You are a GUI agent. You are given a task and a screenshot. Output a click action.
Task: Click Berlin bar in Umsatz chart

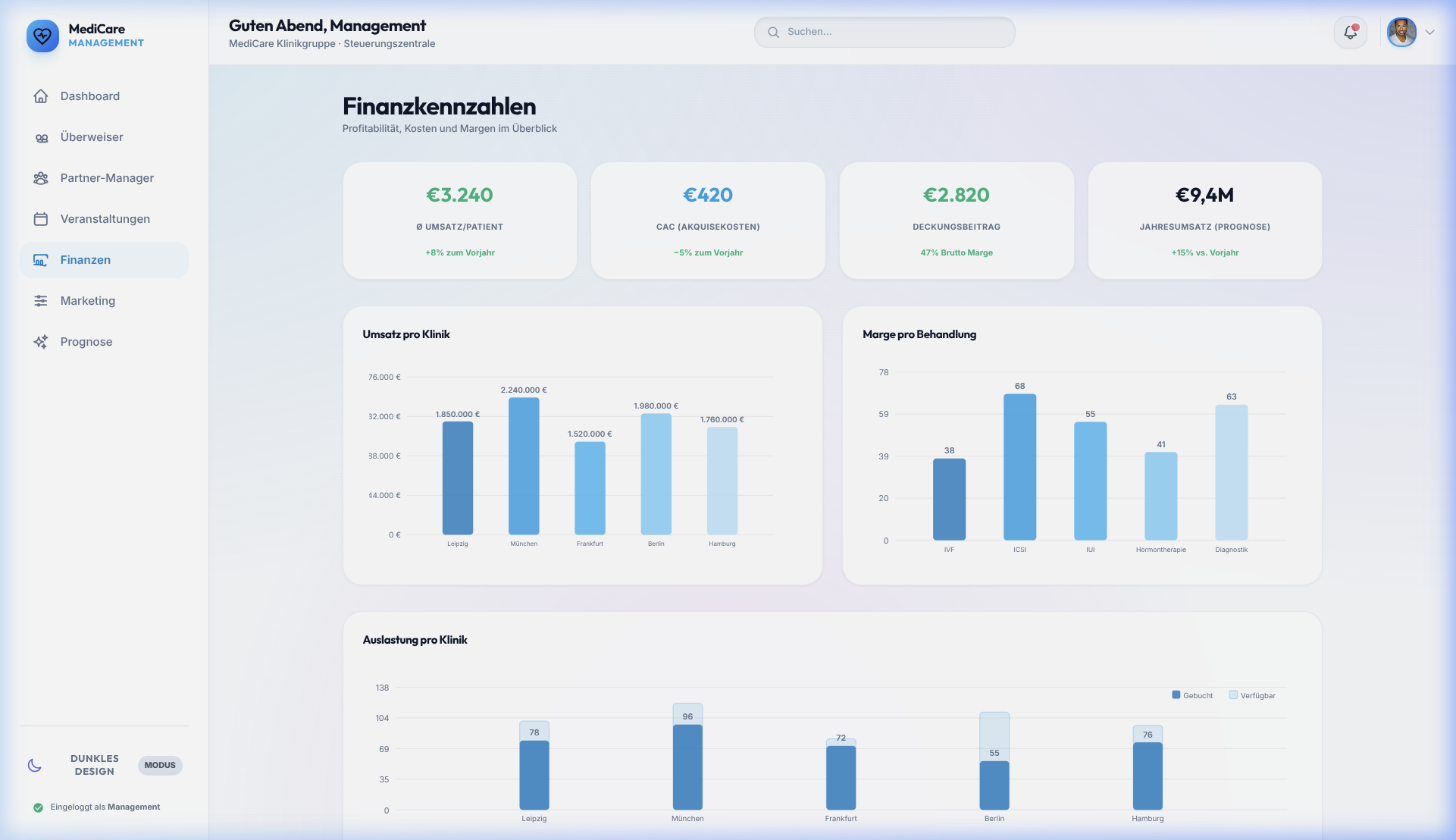(656, 475)
